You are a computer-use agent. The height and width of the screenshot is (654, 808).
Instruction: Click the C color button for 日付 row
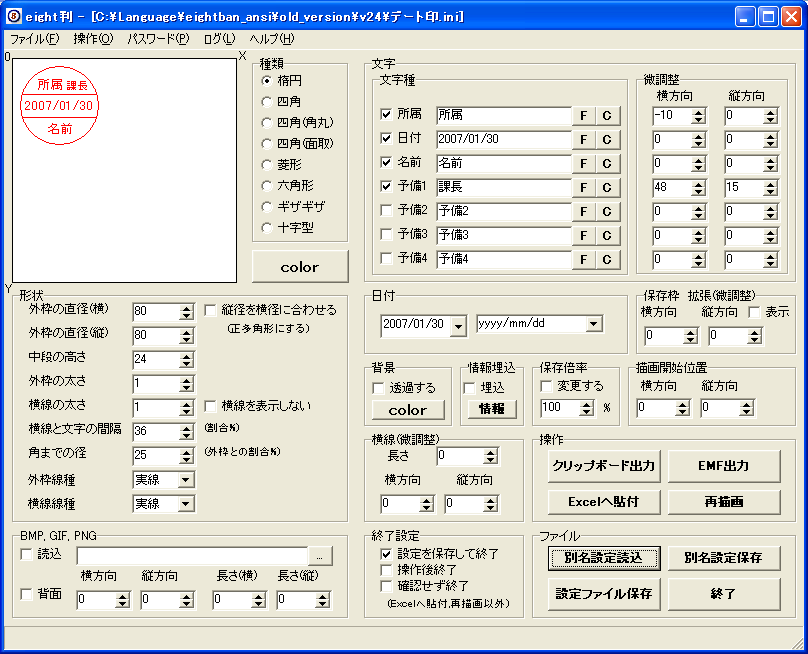tap(607, 140)
